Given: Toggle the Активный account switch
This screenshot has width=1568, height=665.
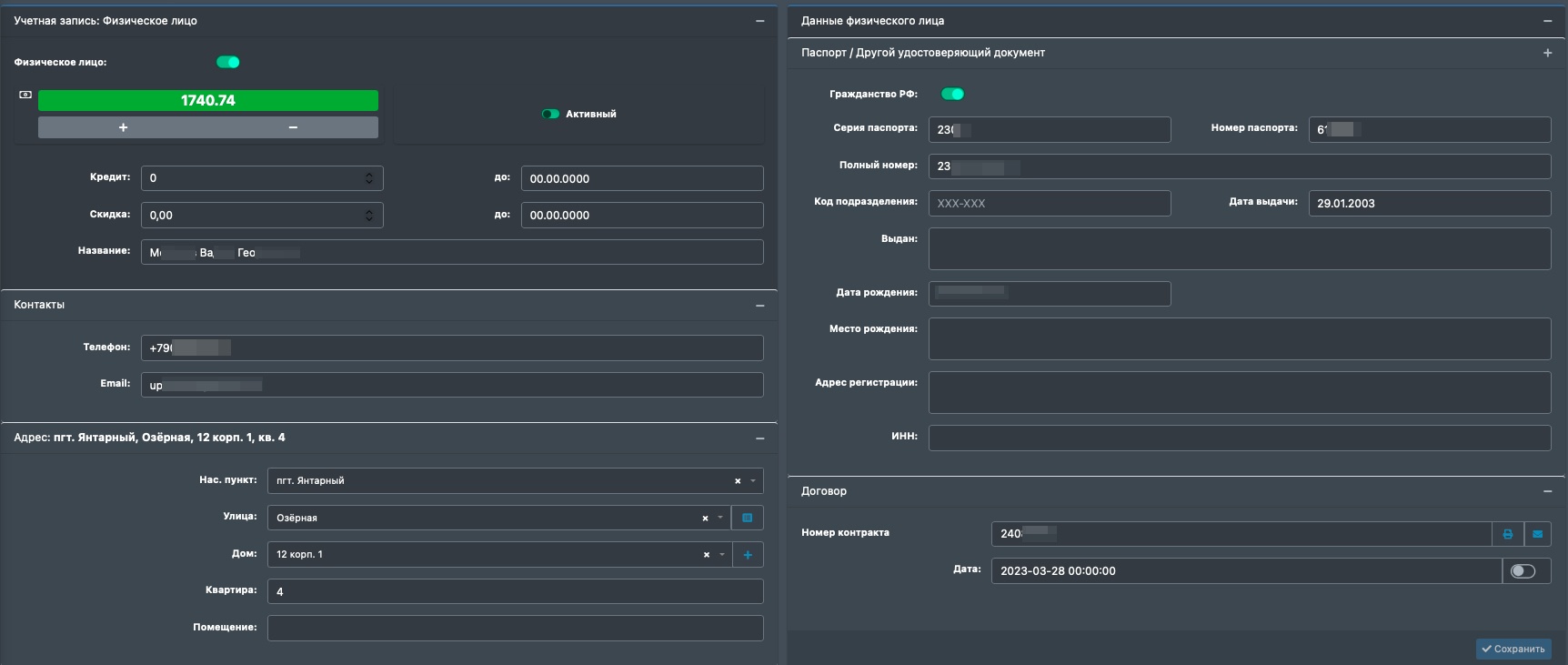Looking at the screenshot, I should (550, 114).
